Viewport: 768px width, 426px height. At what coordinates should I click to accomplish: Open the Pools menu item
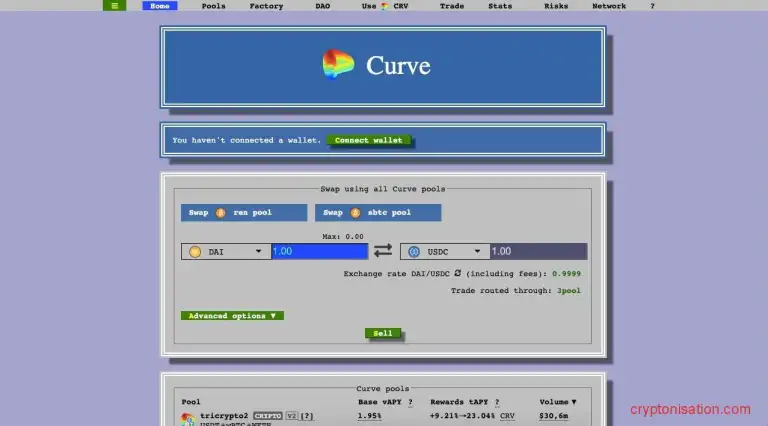pyautogui.click(x=213, y=6)
